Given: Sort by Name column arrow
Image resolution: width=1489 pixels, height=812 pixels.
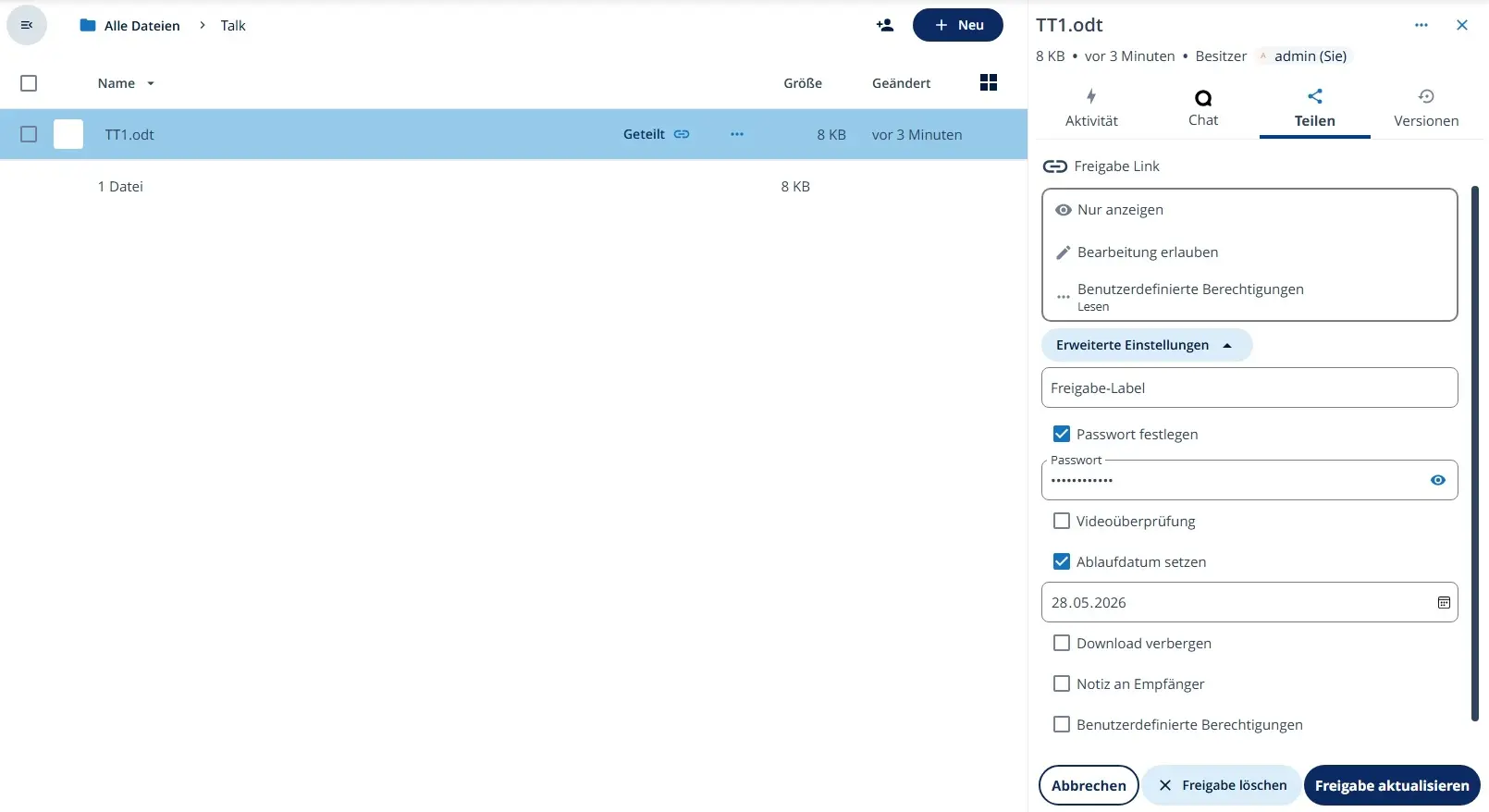Looking at the screenshot, I should click(x=151, y=83).
